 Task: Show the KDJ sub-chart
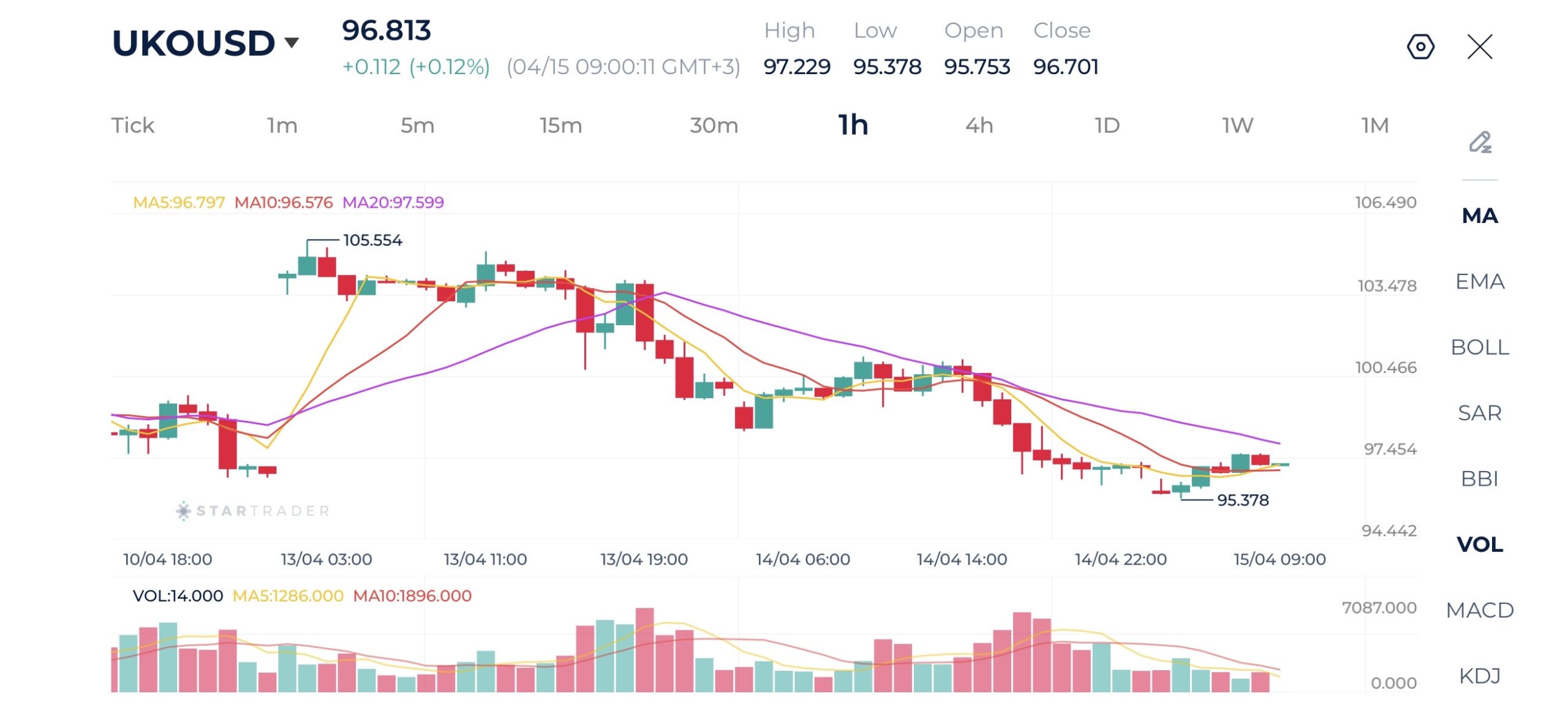(x=1480, y=676)
